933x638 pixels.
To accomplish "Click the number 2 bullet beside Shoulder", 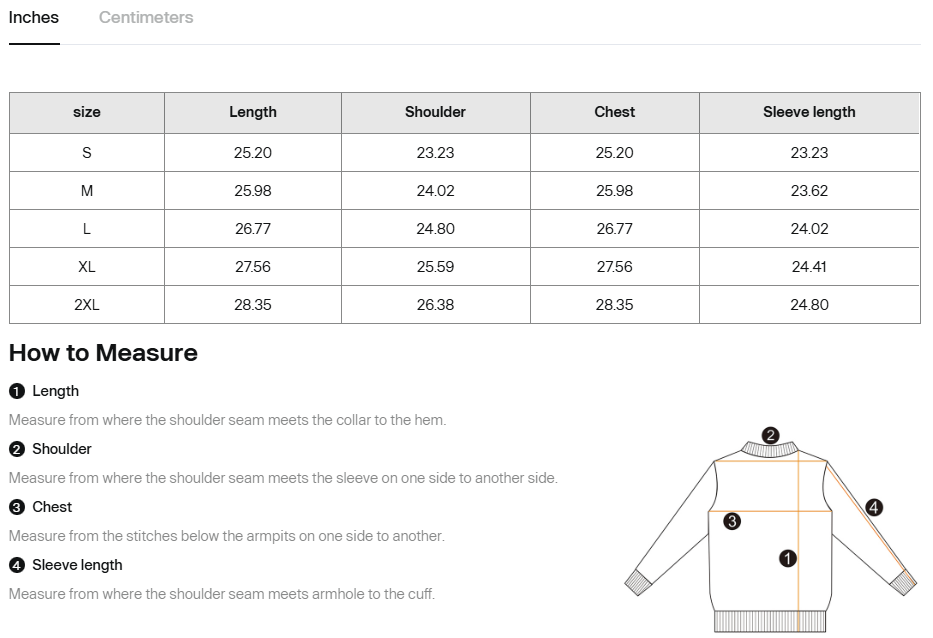I will (17, 449).
